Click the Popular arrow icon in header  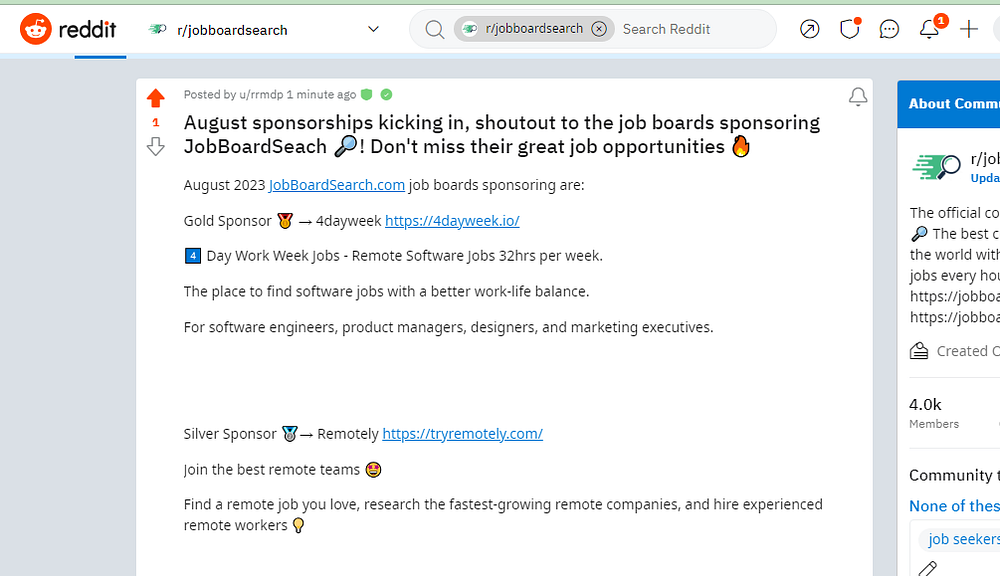(x=810, y=29)
